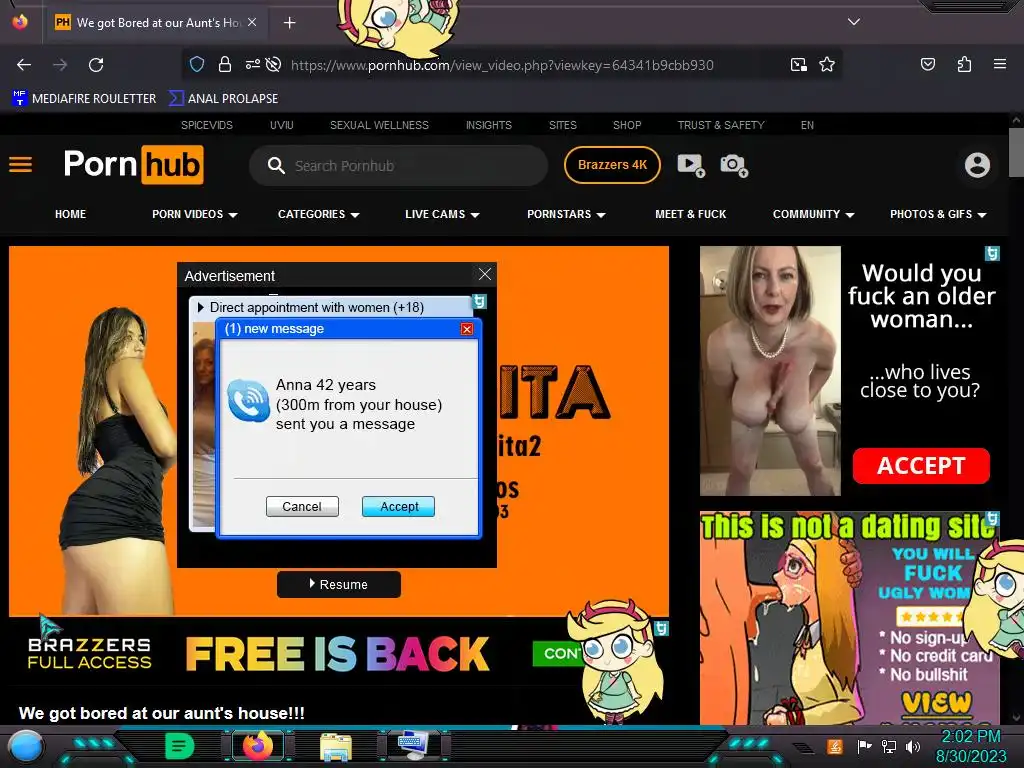Screen dimensions: 1024x768
Task: Open the MEDIAFIRE ROULETTER bookmark
Action: click(84, 99)
